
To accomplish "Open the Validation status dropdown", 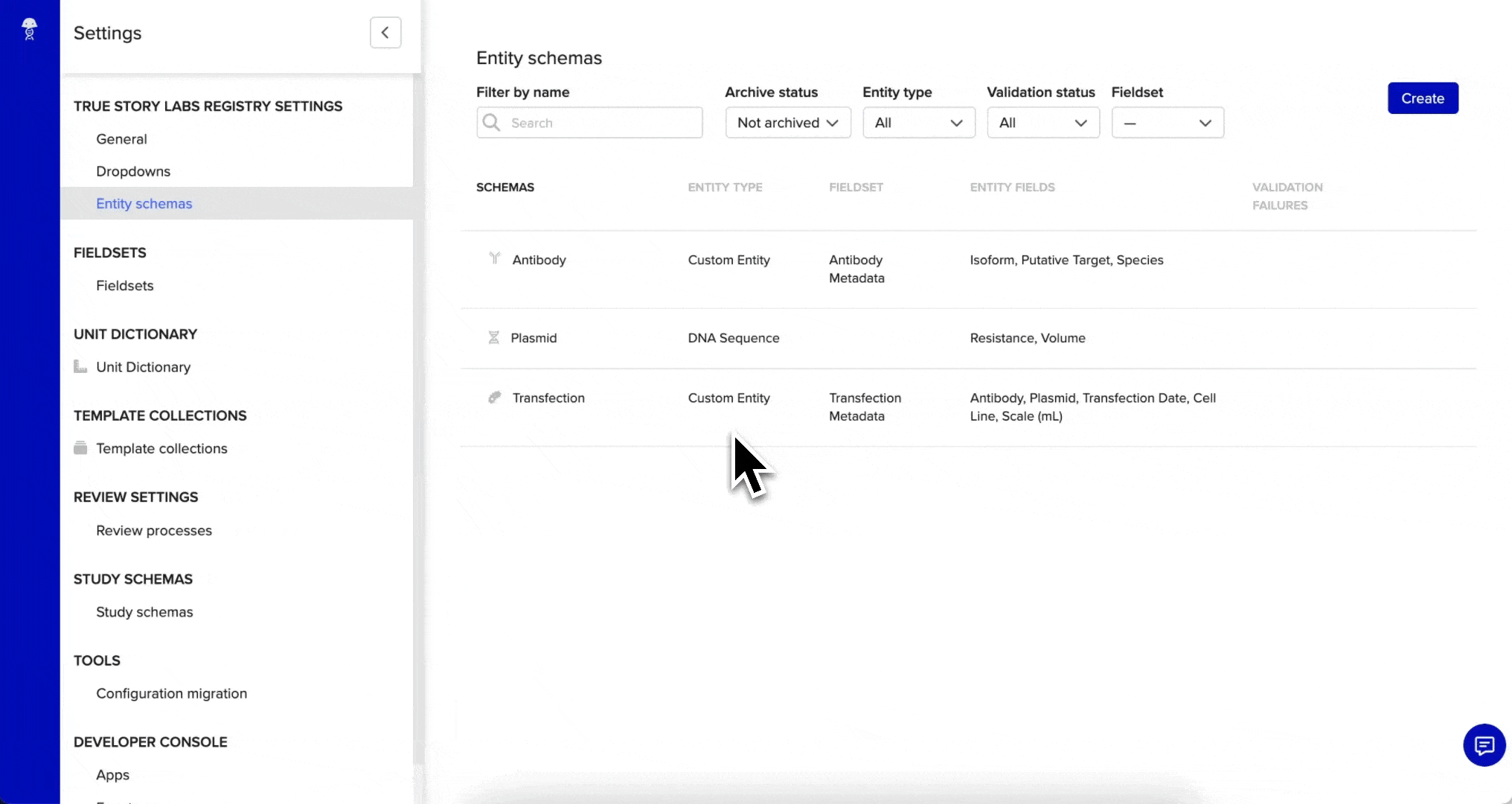I will [x=1042, y=122].
